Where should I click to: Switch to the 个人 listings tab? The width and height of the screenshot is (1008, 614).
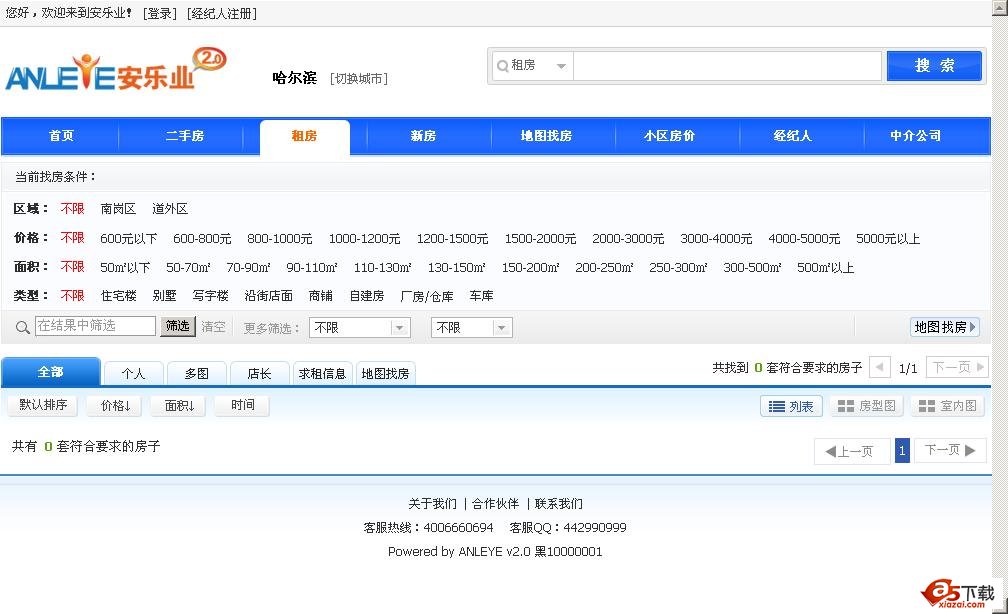click(133, 373)
